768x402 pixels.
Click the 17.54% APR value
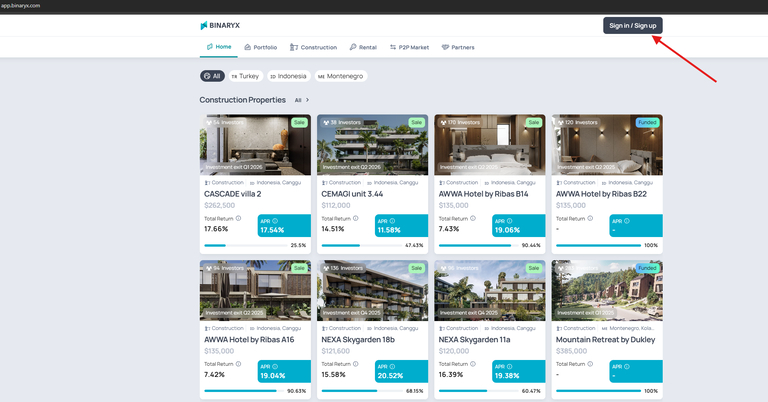(272, 230)
